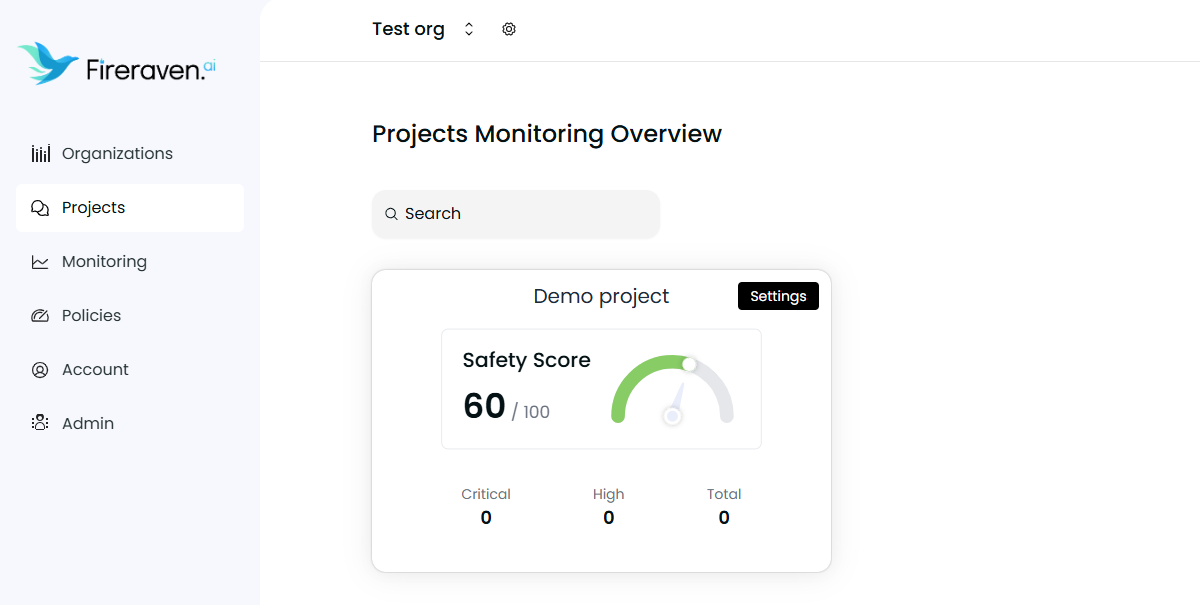Open the Test org organization switcher
This screenshot has height=605, width=1200.
click(x=408, y=29)
